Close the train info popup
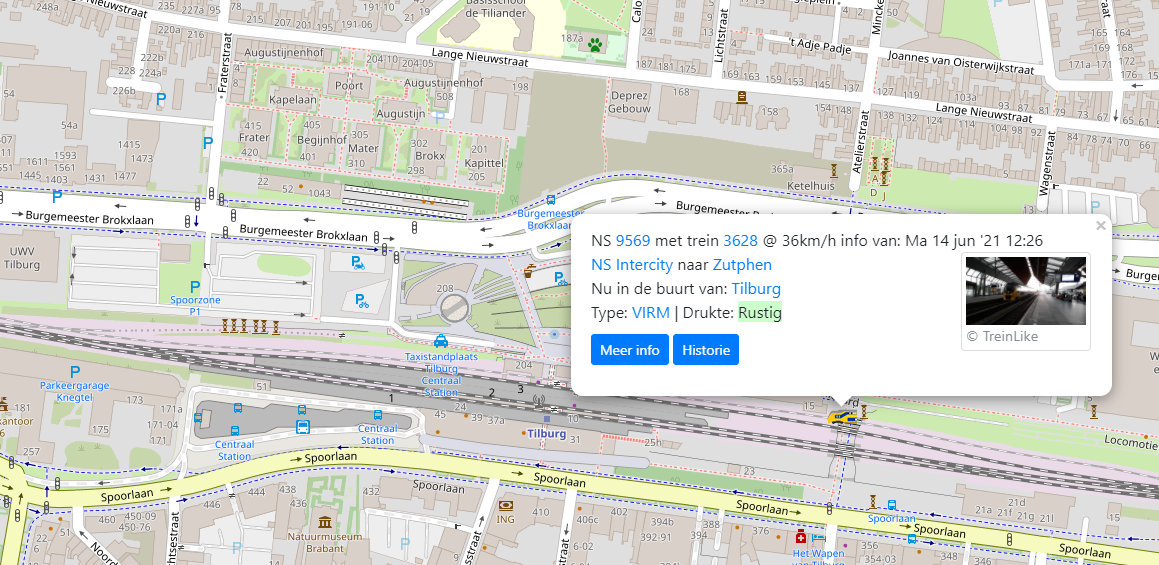1159x565 pixels. [x=1101, y=226]
